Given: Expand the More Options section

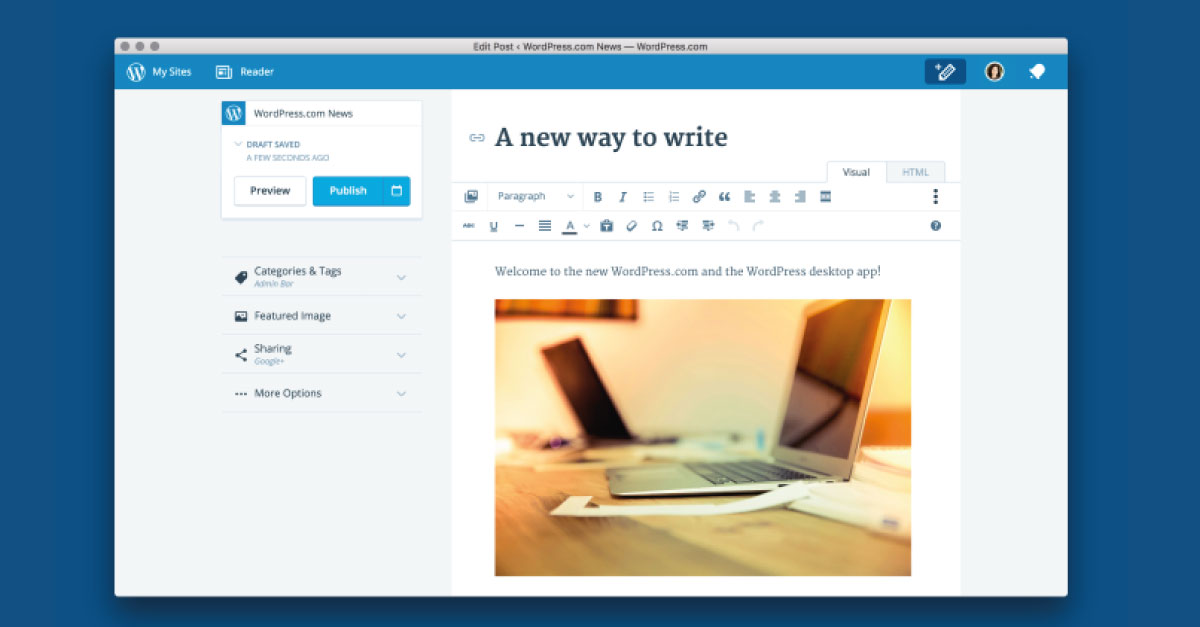Looking at the screenshot, I should pos(321,393).
